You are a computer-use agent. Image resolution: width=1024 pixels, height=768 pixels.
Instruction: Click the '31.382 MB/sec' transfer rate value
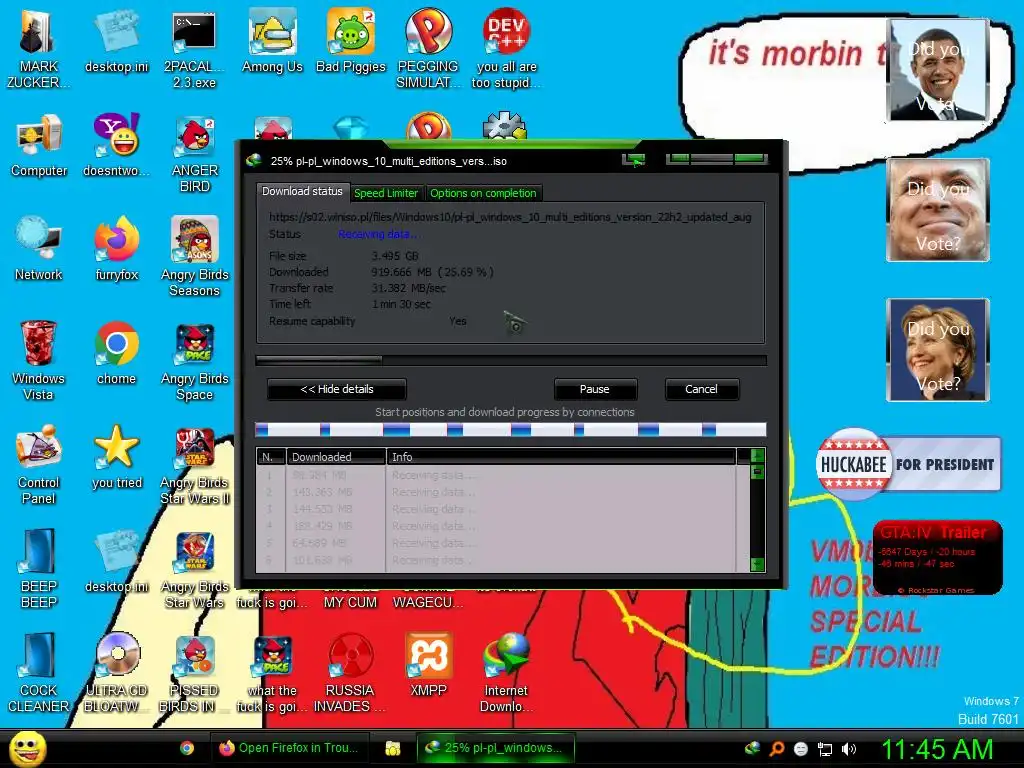click(409, 288)
